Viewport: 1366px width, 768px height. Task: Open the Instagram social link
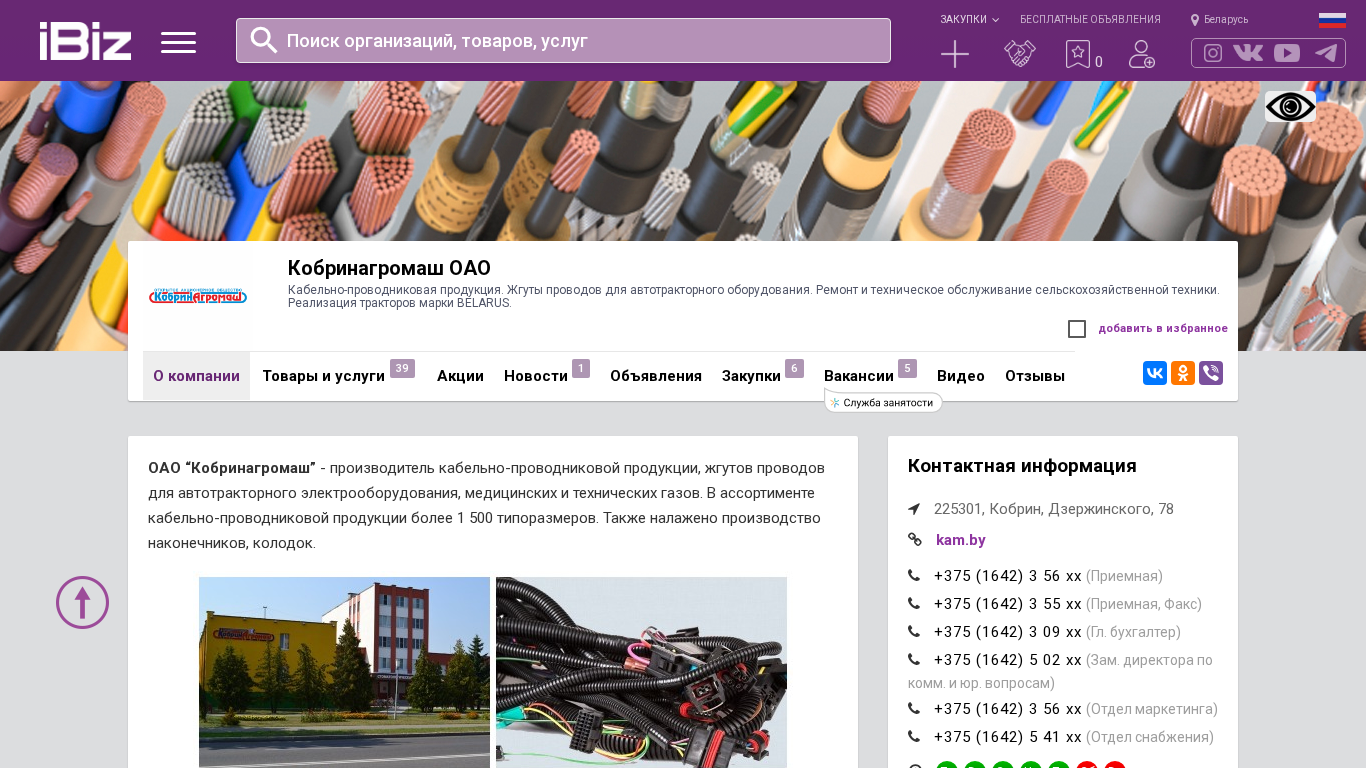[1213, 53]
